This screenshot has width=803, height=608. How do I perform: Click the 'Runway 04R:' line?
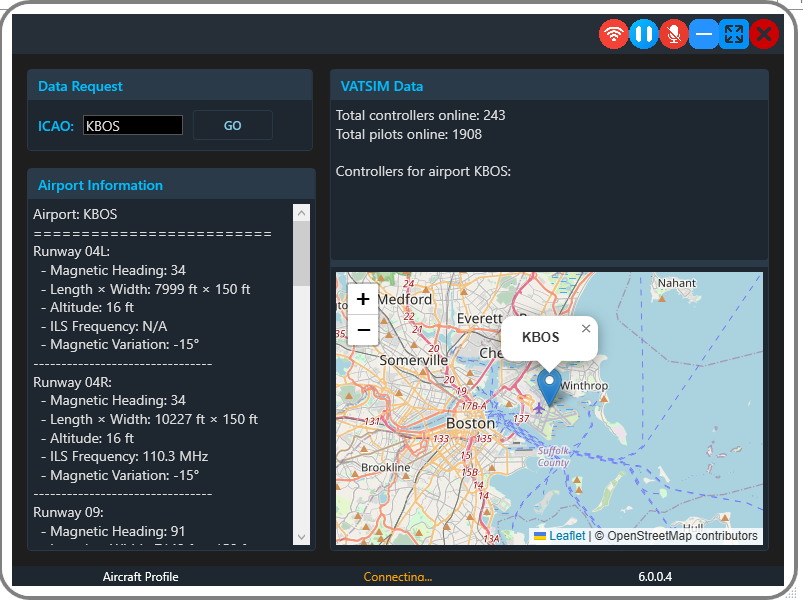click(x=72, y=382)
